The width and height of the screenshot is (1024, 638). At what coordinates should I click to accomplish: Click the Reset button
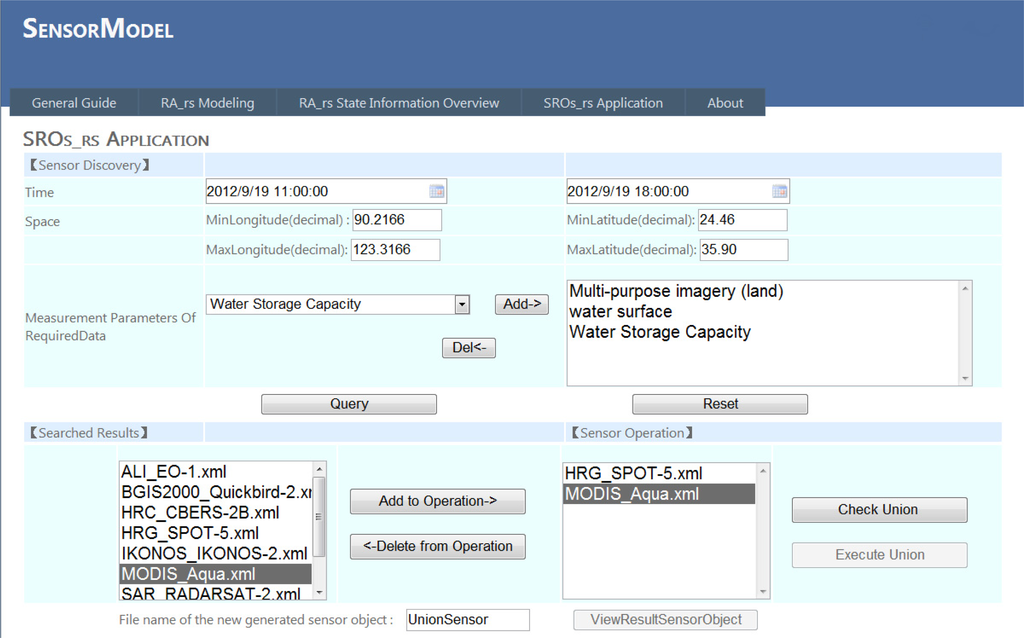tap(720, 404)
